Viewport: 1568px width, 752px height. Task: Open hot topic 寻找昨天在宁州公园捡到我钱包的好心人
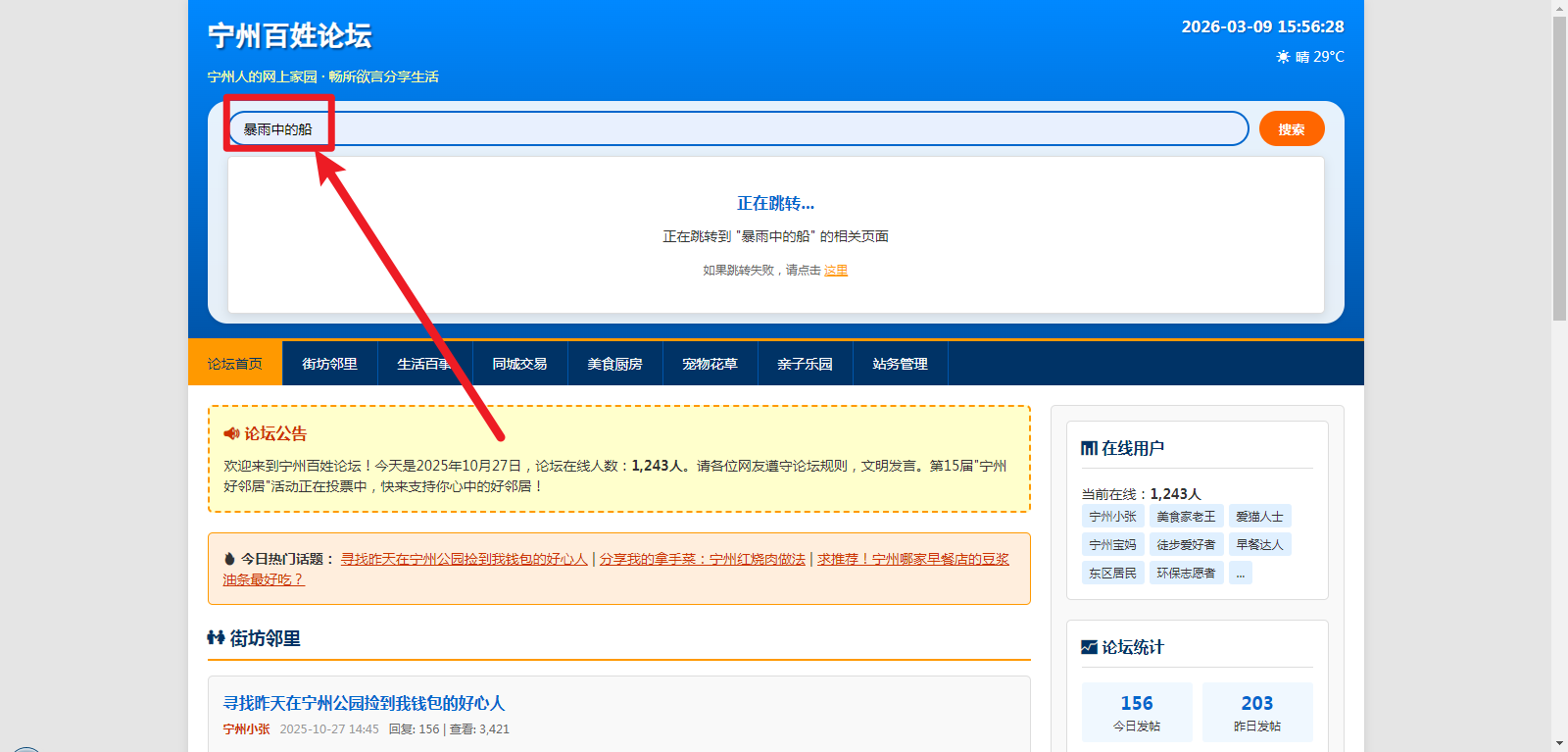pos(465,559)
